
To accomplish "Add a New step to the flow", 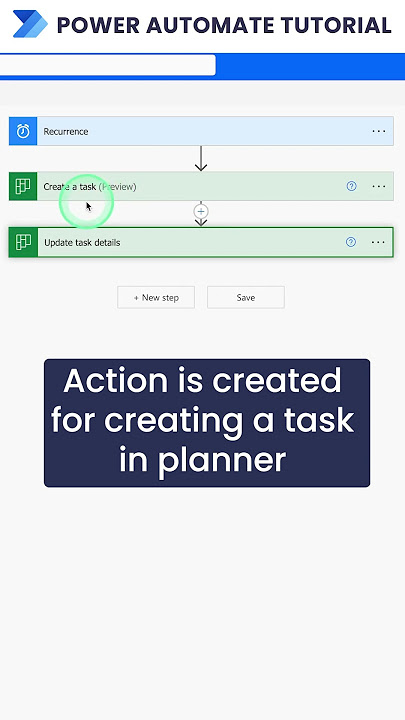I will tap(156, 298).
